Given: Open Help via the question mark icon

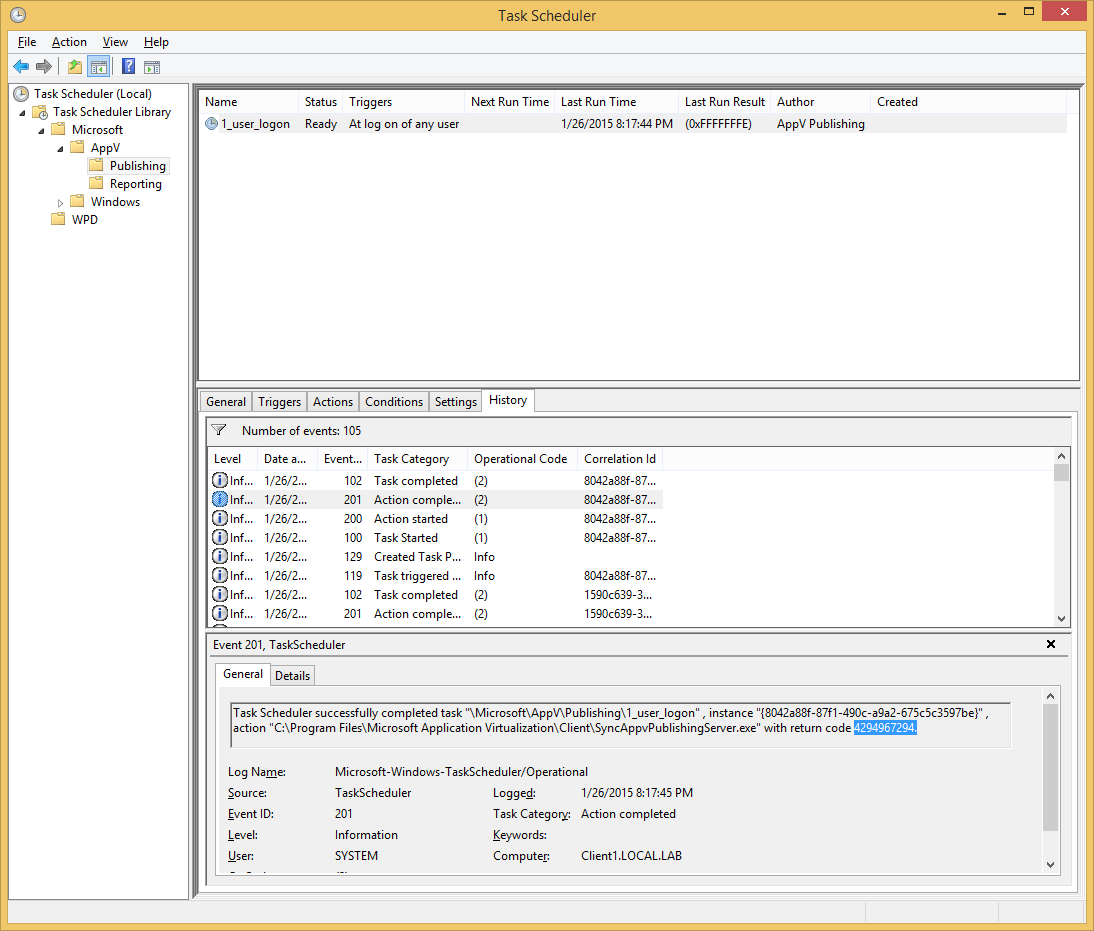Looking at the screenshot, I should (x=128, y=67).
